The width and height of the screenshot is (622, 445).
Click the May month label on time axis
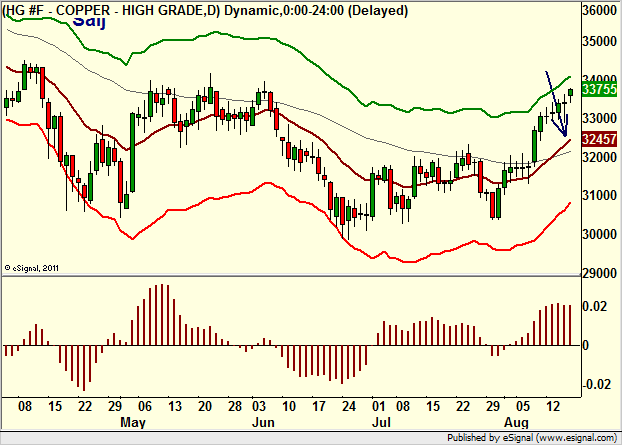coord(133,422)
